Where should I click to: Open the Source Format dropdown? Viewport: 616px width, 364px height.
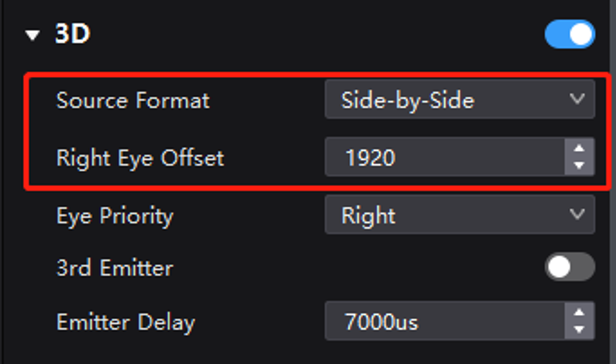(x=460, y=99)
